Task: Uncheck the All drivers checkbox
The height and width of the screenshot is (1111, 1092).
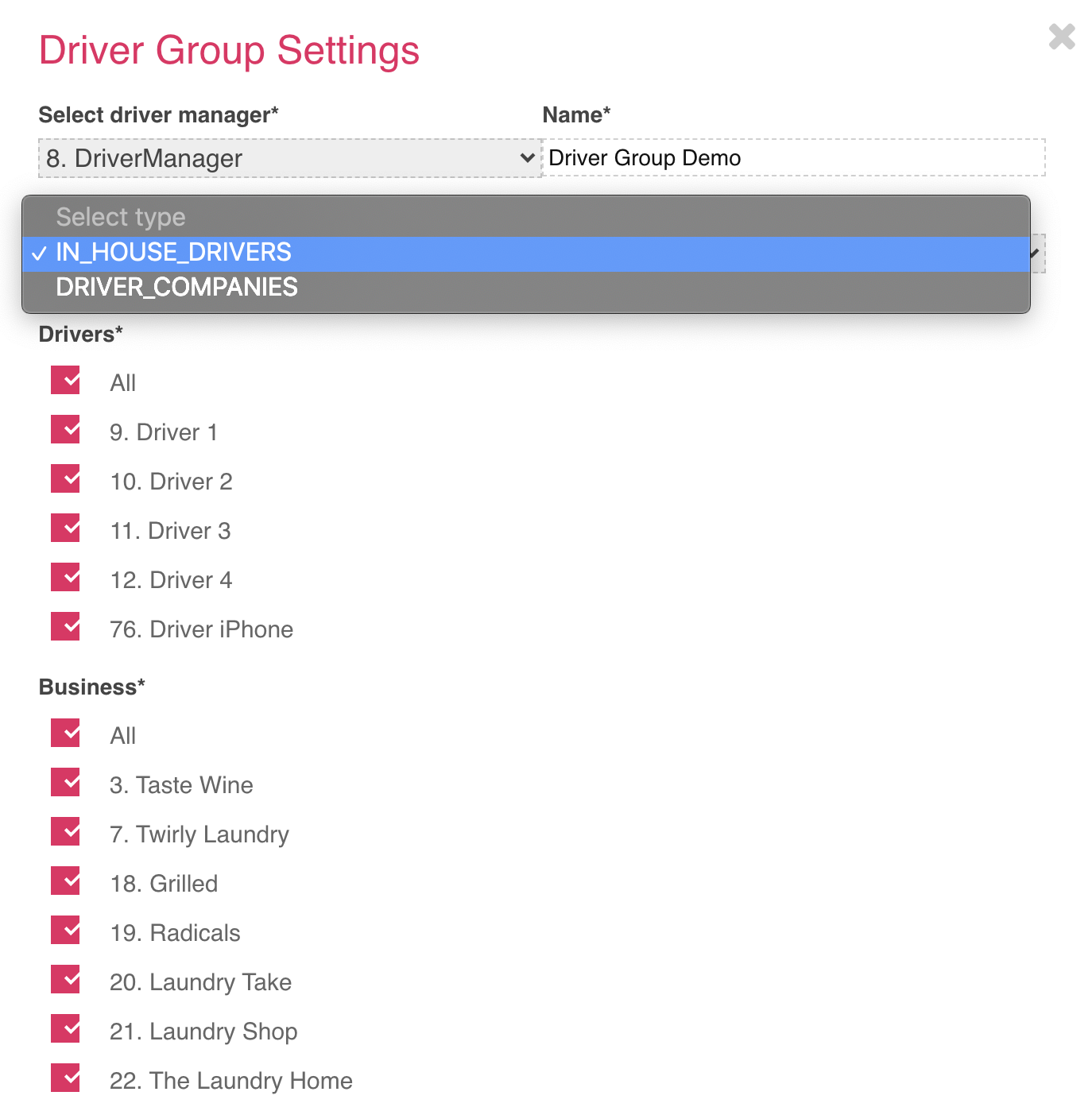Action: 66,381
